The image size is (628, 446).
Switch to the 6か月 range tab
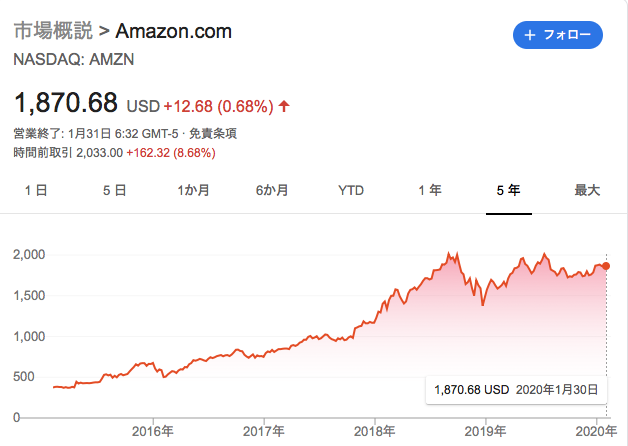(x=272, y=190)
